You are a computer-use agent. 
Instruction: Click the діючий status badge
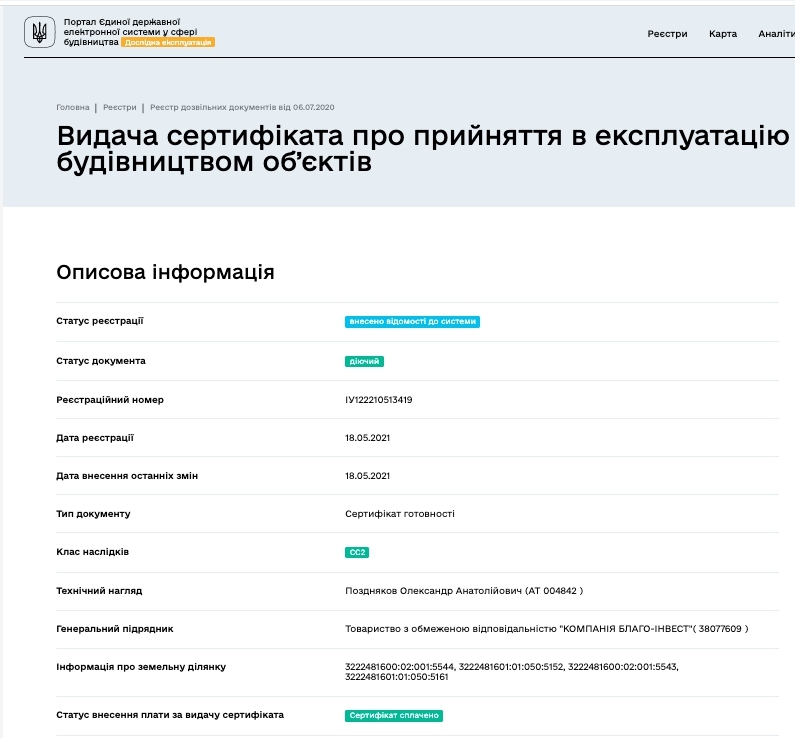364,361
